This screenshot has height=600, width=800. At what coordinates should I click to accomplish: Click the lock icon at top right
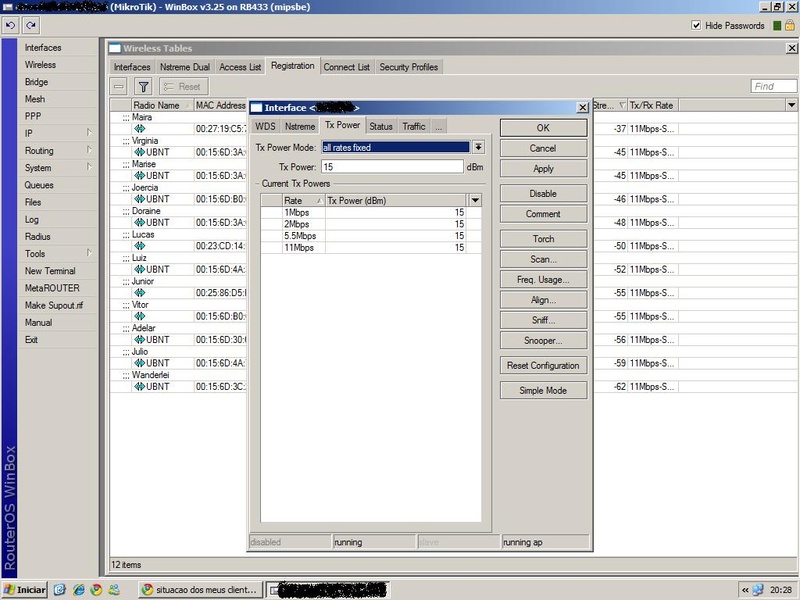click(x=790, y=25)
